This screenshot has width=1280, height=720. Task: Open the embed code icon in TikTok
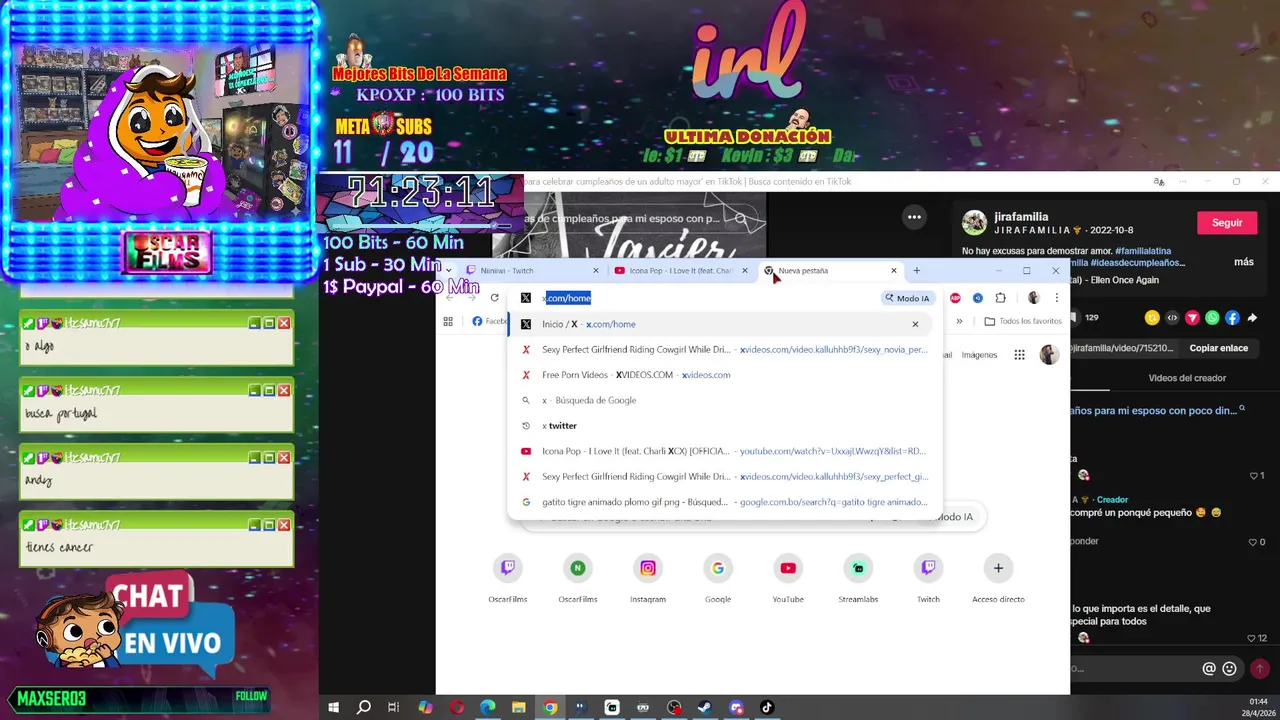click(x=1172, y=318)
